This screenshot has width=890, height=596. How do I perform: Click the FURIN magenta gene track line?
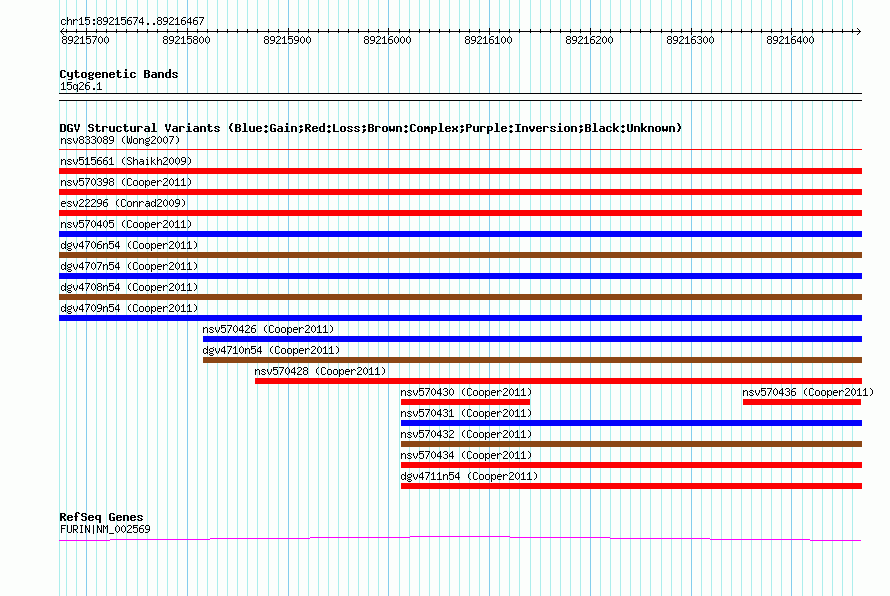point(460,538)
